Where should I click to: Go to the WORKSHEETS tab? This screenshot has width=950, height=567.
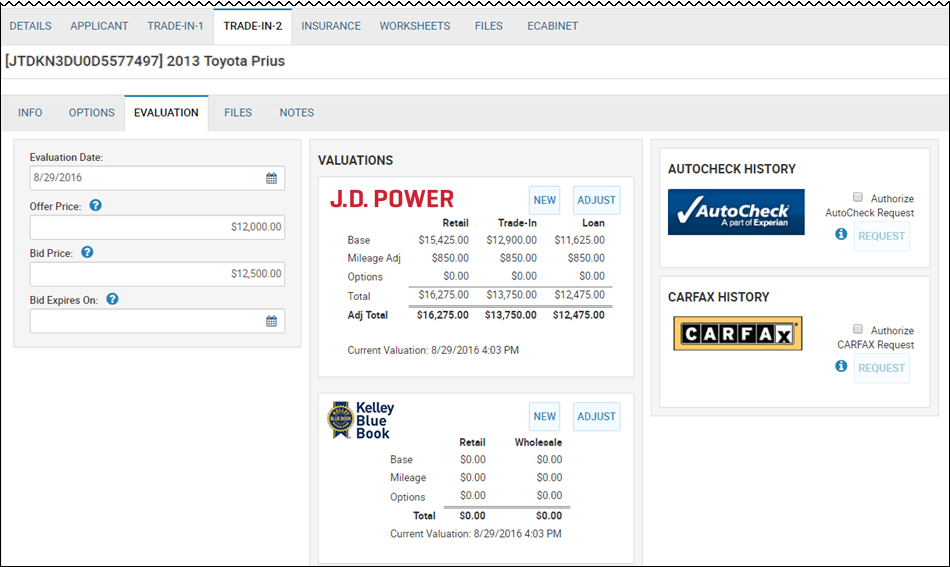(x=415, y=26)
